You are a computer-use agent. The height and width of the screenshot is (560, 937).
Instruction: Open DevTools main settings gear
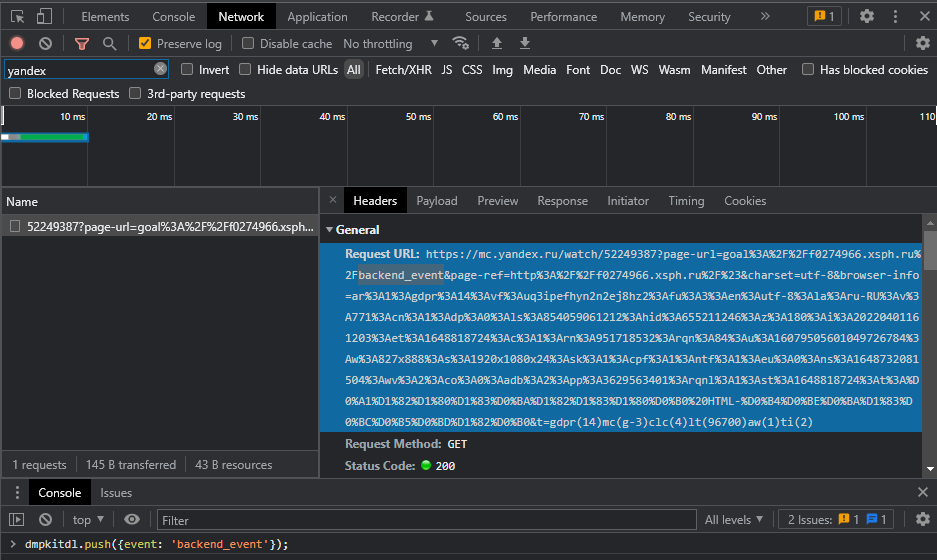click(x=866, y=16)
